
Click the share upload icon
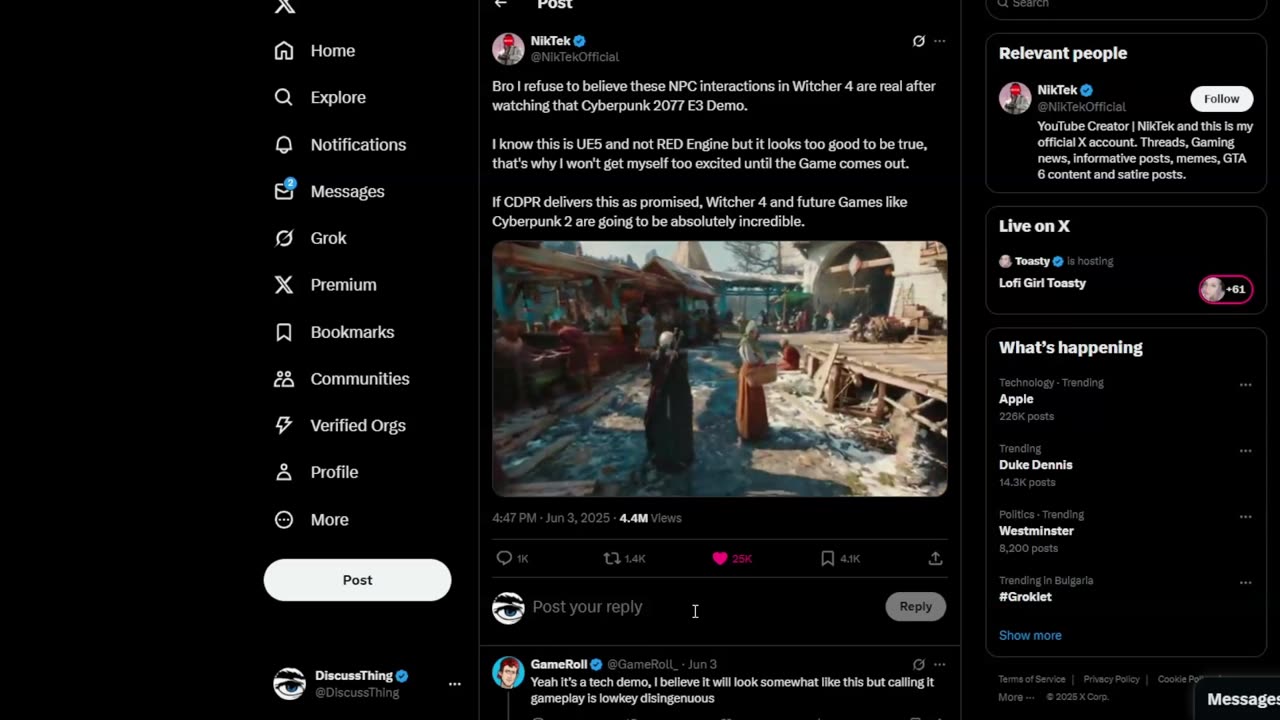click(x=935, y=559)
